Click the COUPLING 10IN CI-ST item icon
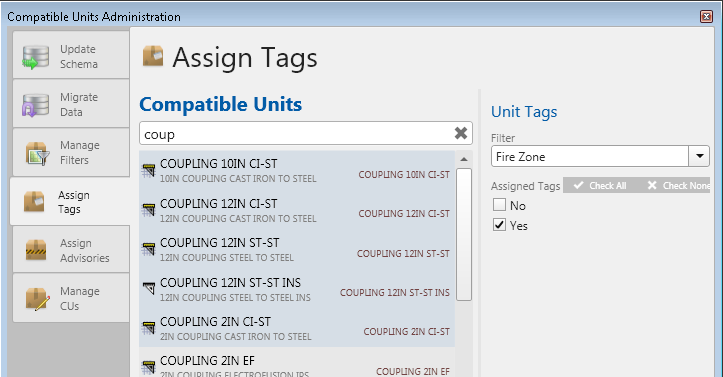Image resolution: width=723 pixels, height=377 pixels. coord(148,170)
